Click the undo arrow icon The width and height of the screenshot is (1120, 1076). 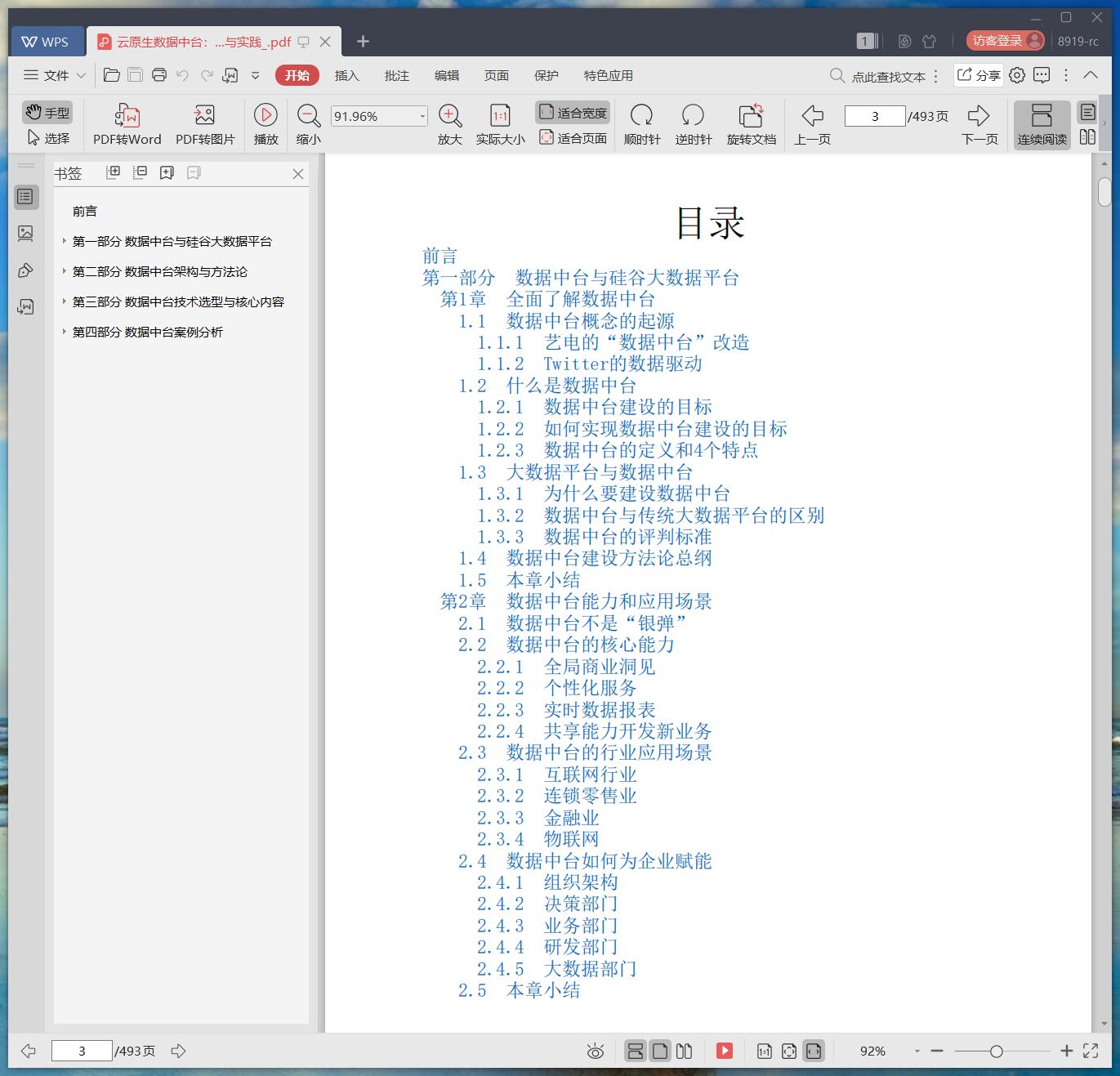pyautogui.click(x=183, y=75)
